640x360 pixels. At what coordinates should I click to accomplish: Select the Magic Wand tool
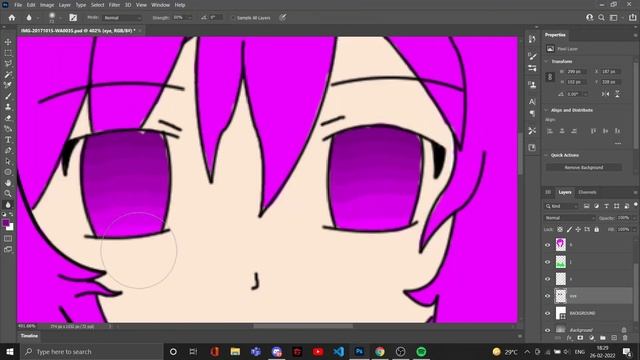coord(8,75)
